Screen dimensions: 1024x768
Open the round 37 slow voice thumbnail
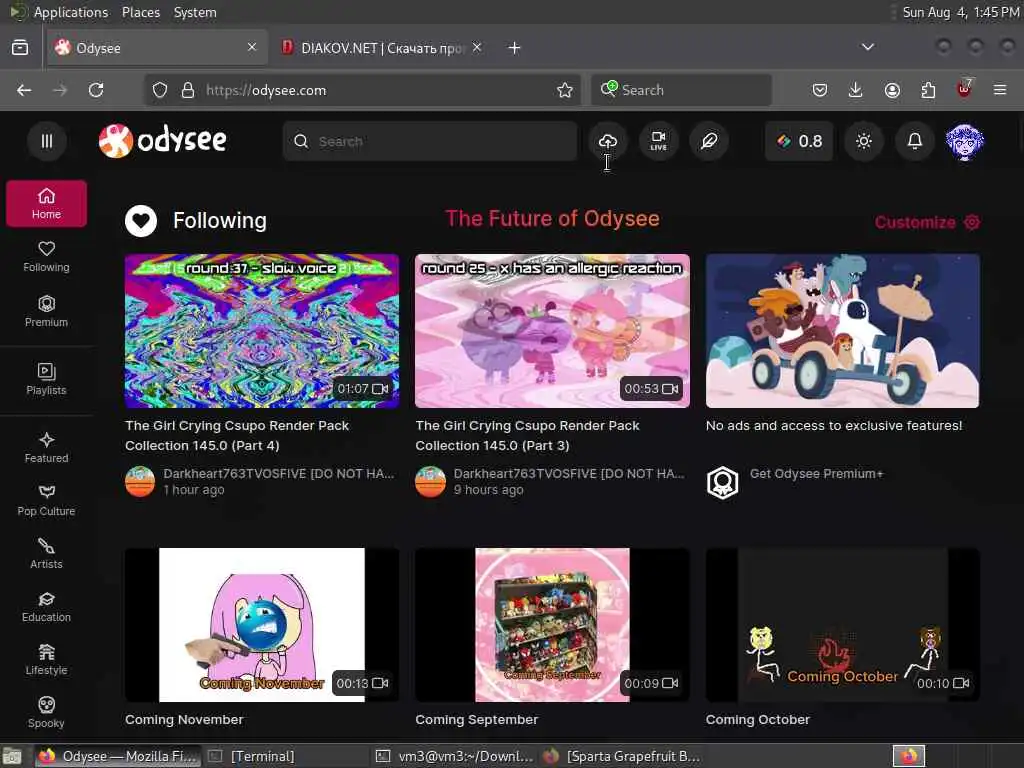262,331
